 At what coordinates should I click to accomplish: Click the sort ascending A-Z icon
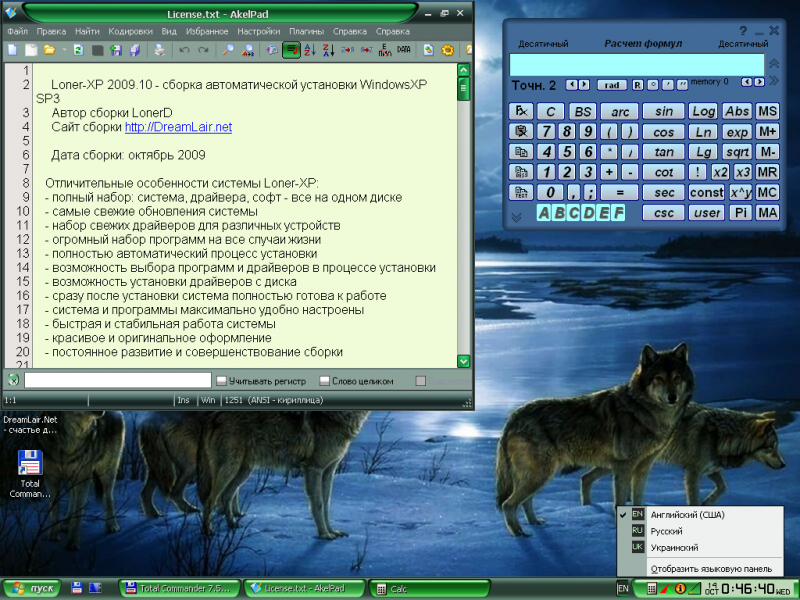click(309, 49)
